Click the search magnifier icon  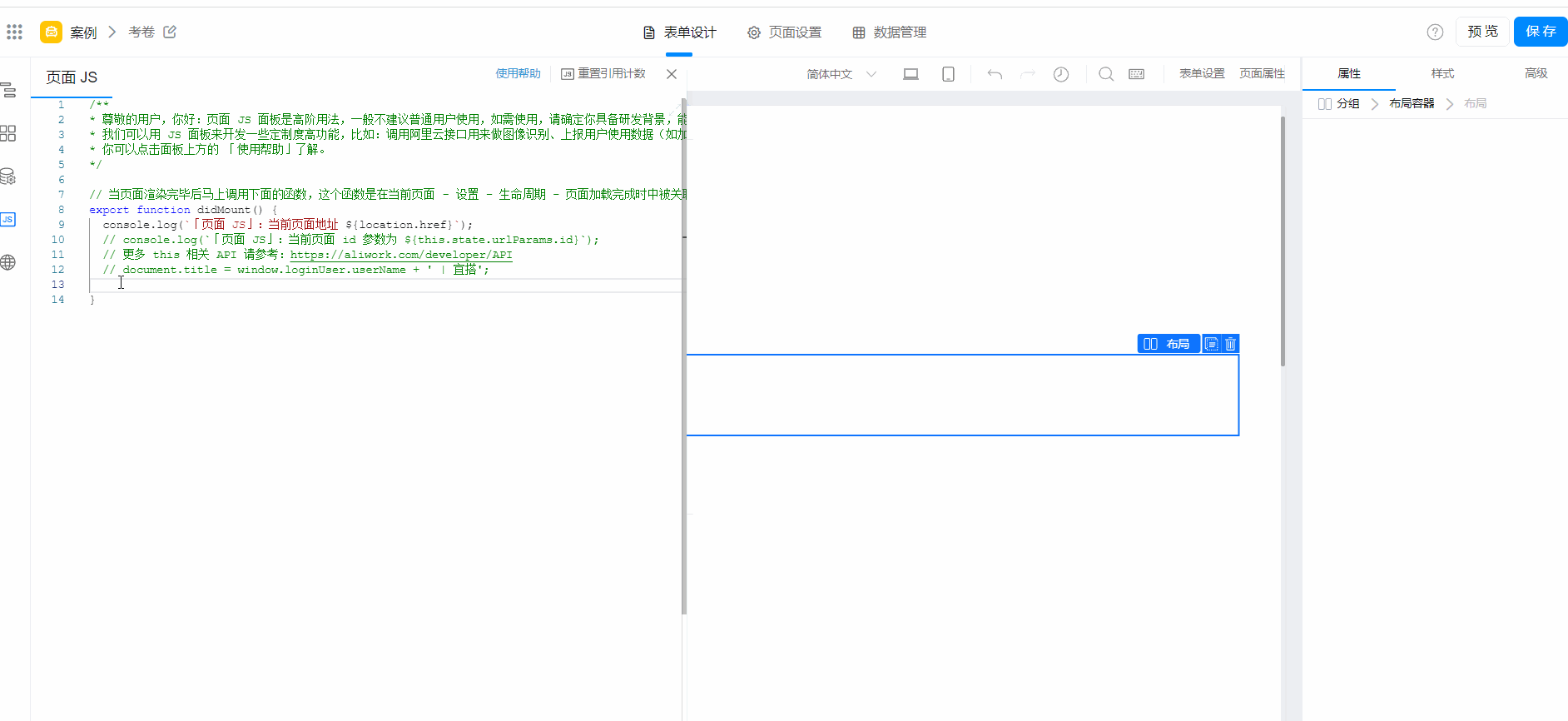point(1106,74)
